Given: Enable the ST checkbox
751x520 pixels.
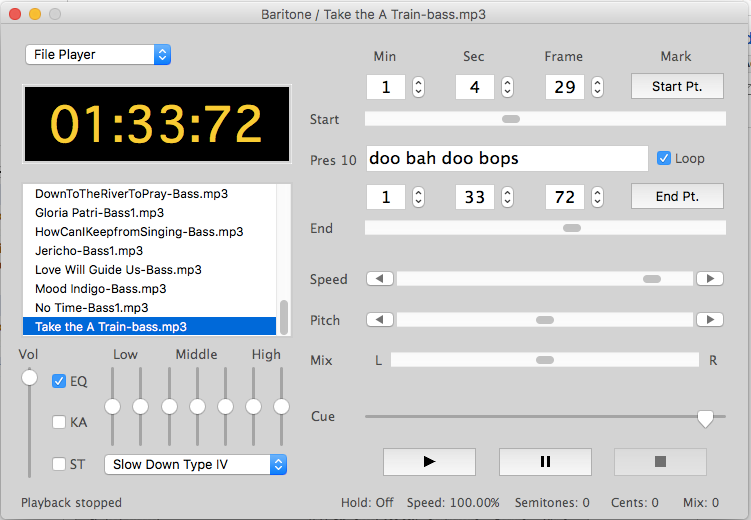Looking at the screenshot, I should pos(59,464).
